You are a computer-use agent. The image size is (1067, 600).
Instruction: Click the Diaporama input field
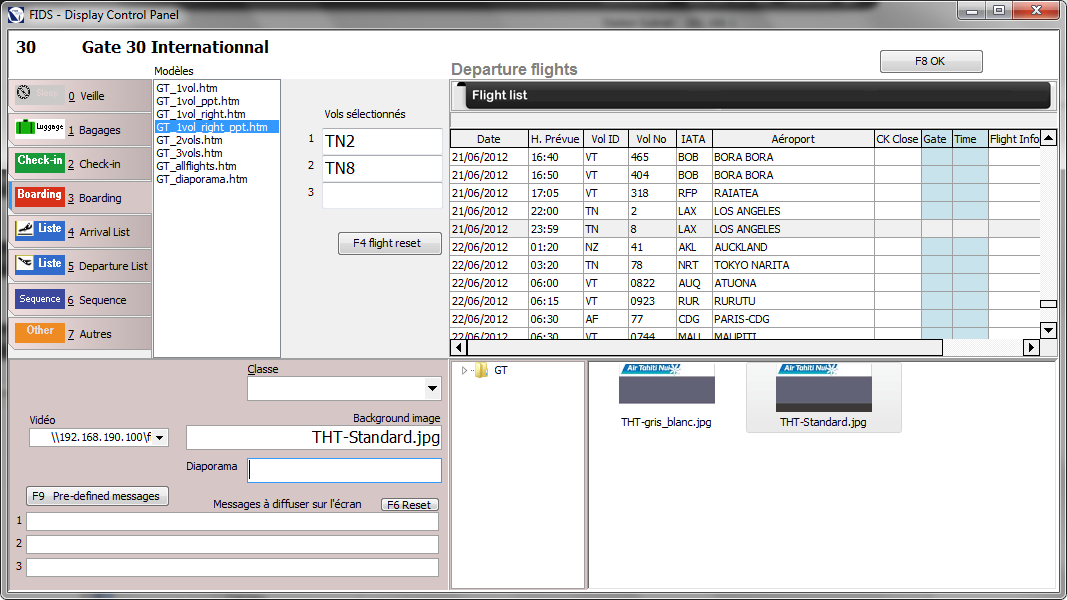[x=344, y=470]
